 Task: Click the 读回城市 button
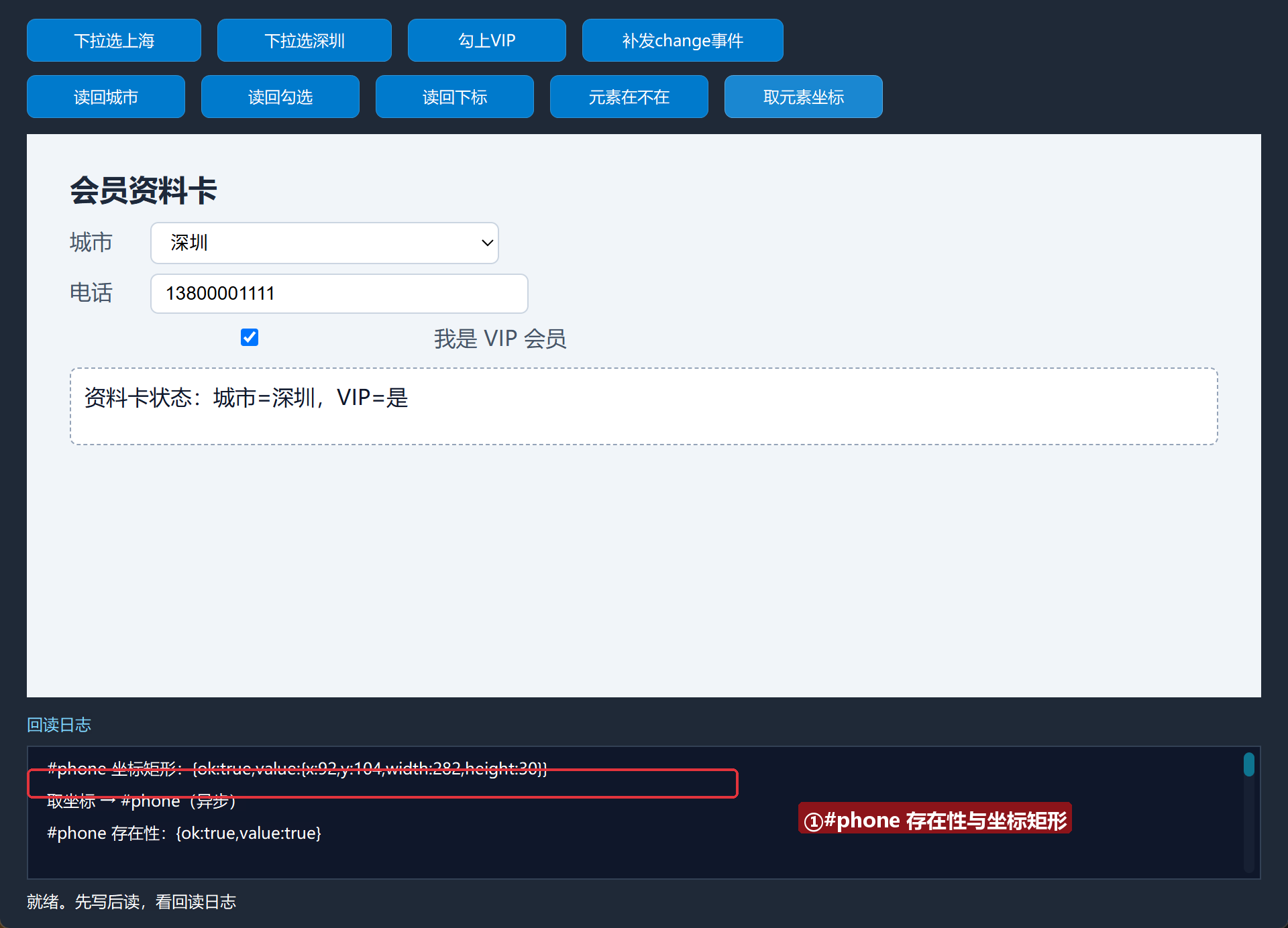click(106, 97)
